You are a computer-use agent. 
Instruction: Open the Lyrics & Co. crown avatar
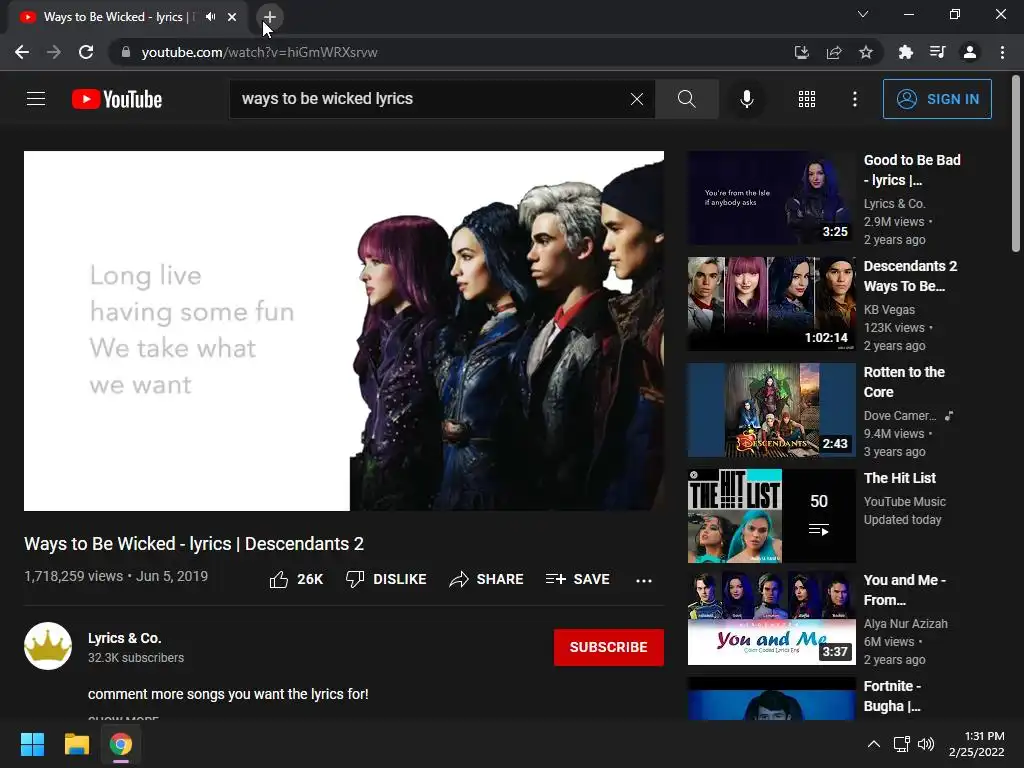[48, 646]
